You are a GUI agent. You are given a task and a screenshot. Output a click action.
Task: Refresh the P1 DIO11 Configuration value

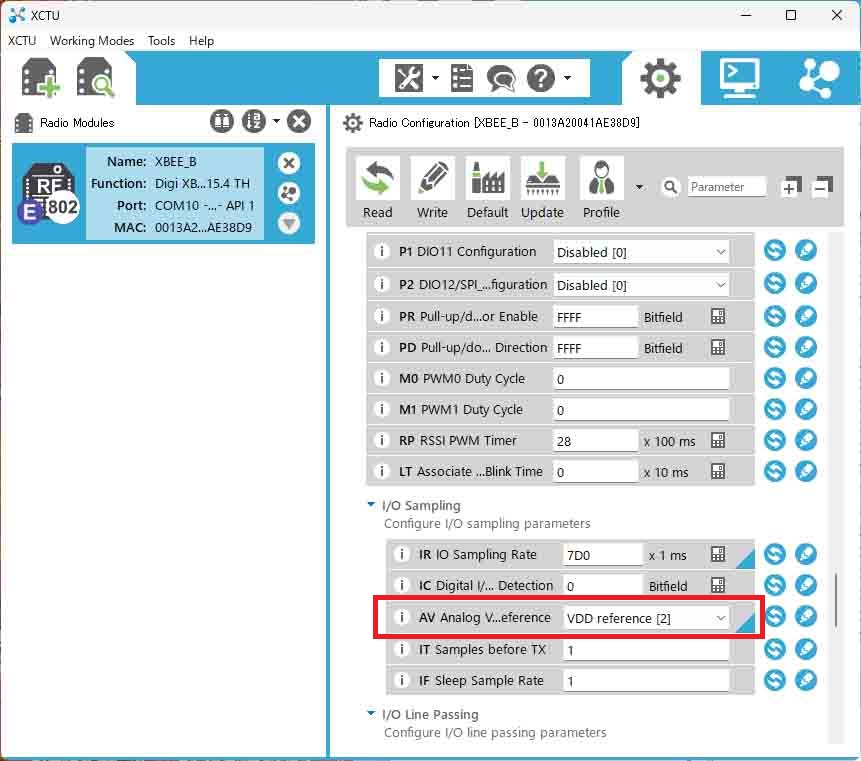pyautogui.click(x=775, y=251)
